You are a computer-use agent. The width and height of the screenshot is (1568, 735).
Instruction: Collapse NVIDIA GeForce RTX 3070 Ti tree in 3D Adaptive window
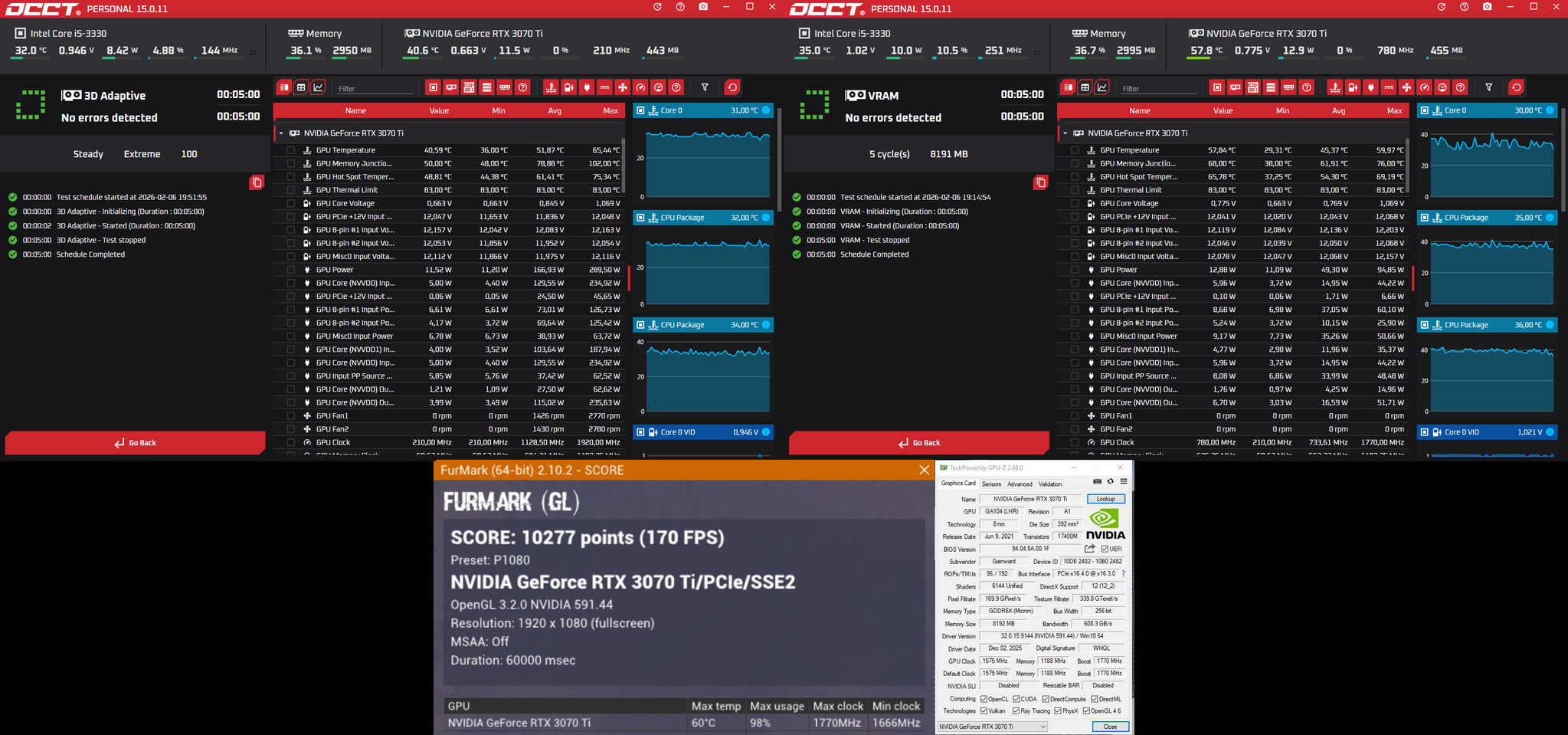(281, 133)
